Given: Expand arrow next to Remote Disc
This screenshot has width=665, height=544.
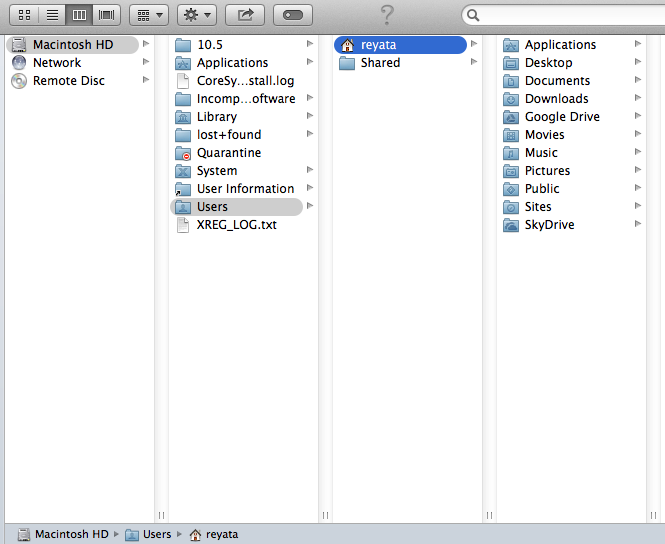Looking at the screenshot, I should [x=146, y=80].
